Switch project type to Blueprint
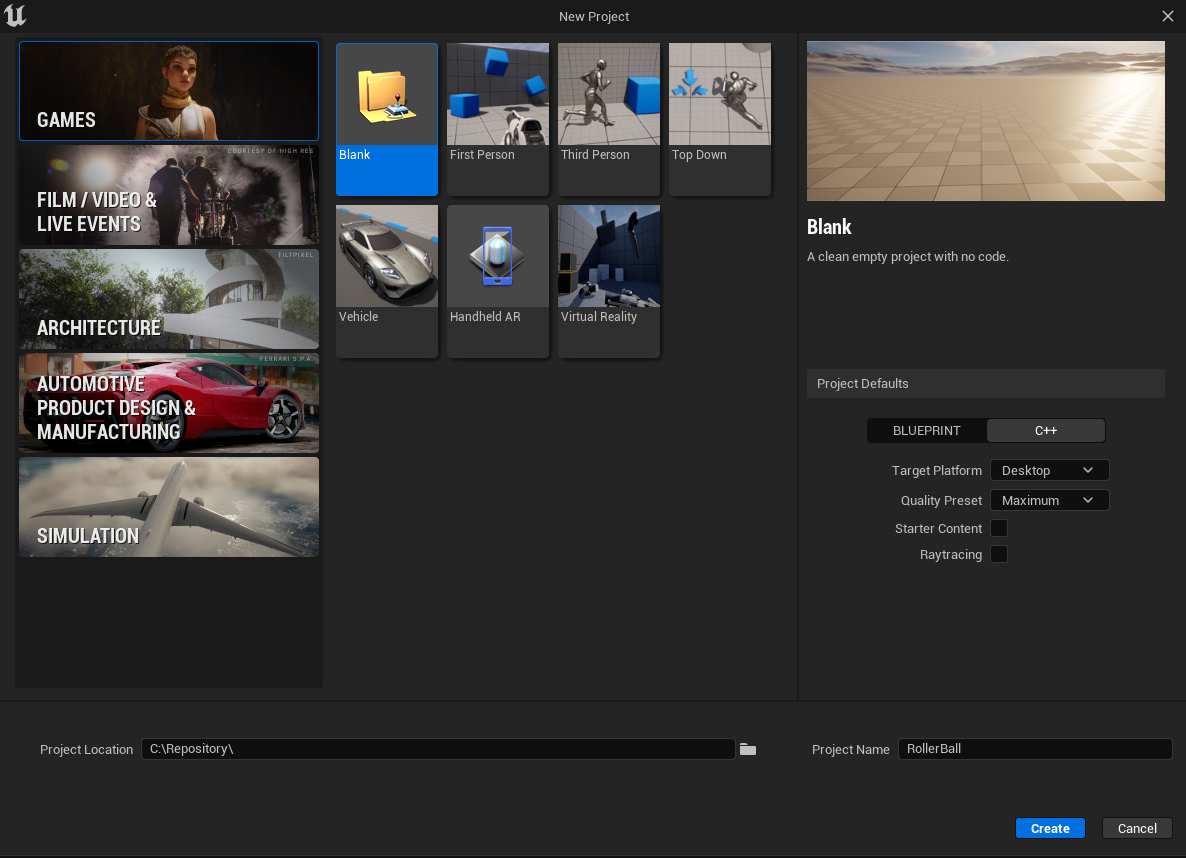 tap(927, 431)
